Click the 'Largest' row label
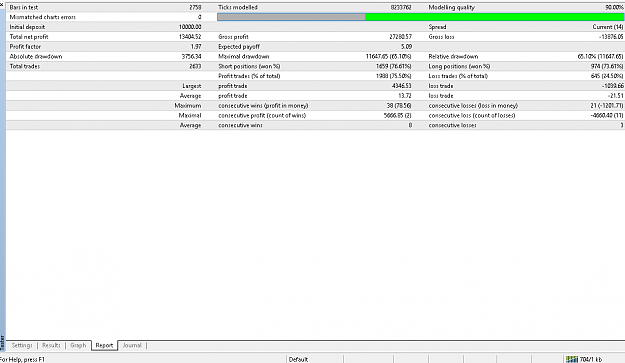 coord(192,86)
